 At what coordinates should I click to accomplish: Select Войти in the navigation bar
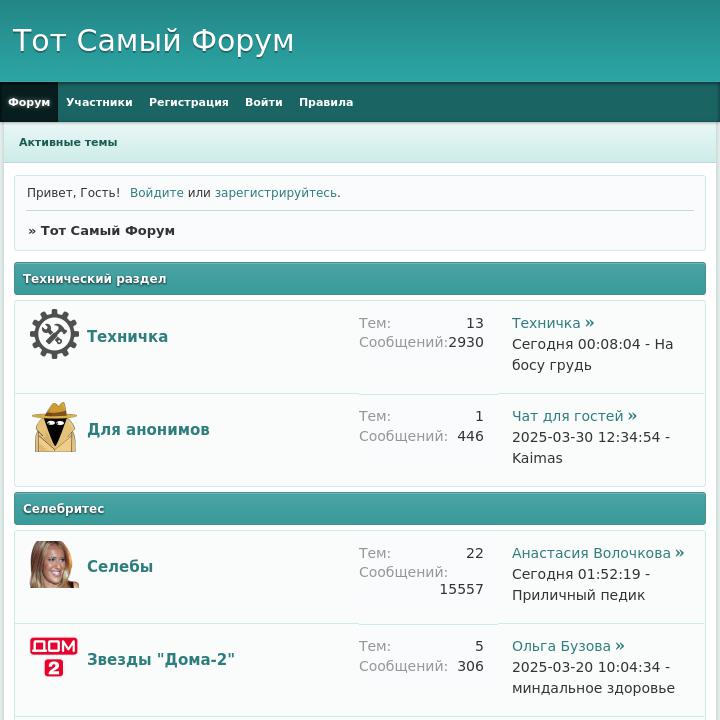[264, 102]
